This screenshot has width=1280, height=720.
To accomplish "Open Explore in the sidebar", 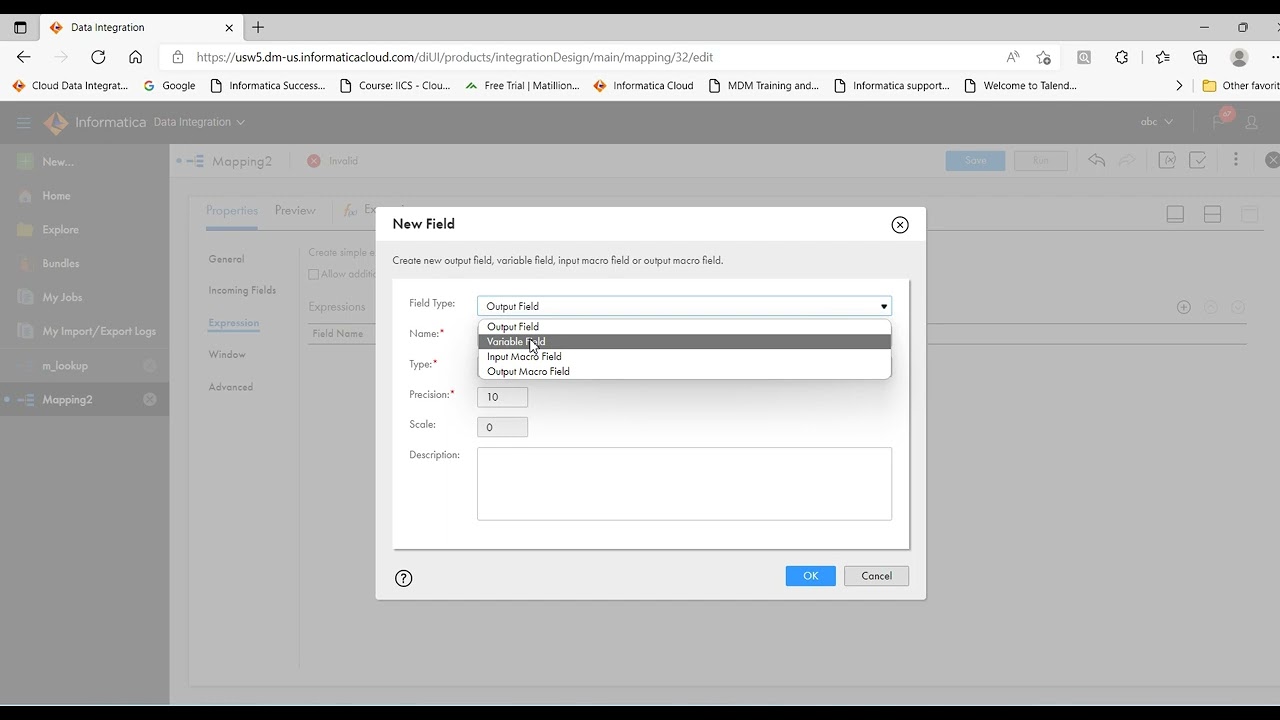I will pyautogui.click(x=60, y=230).
